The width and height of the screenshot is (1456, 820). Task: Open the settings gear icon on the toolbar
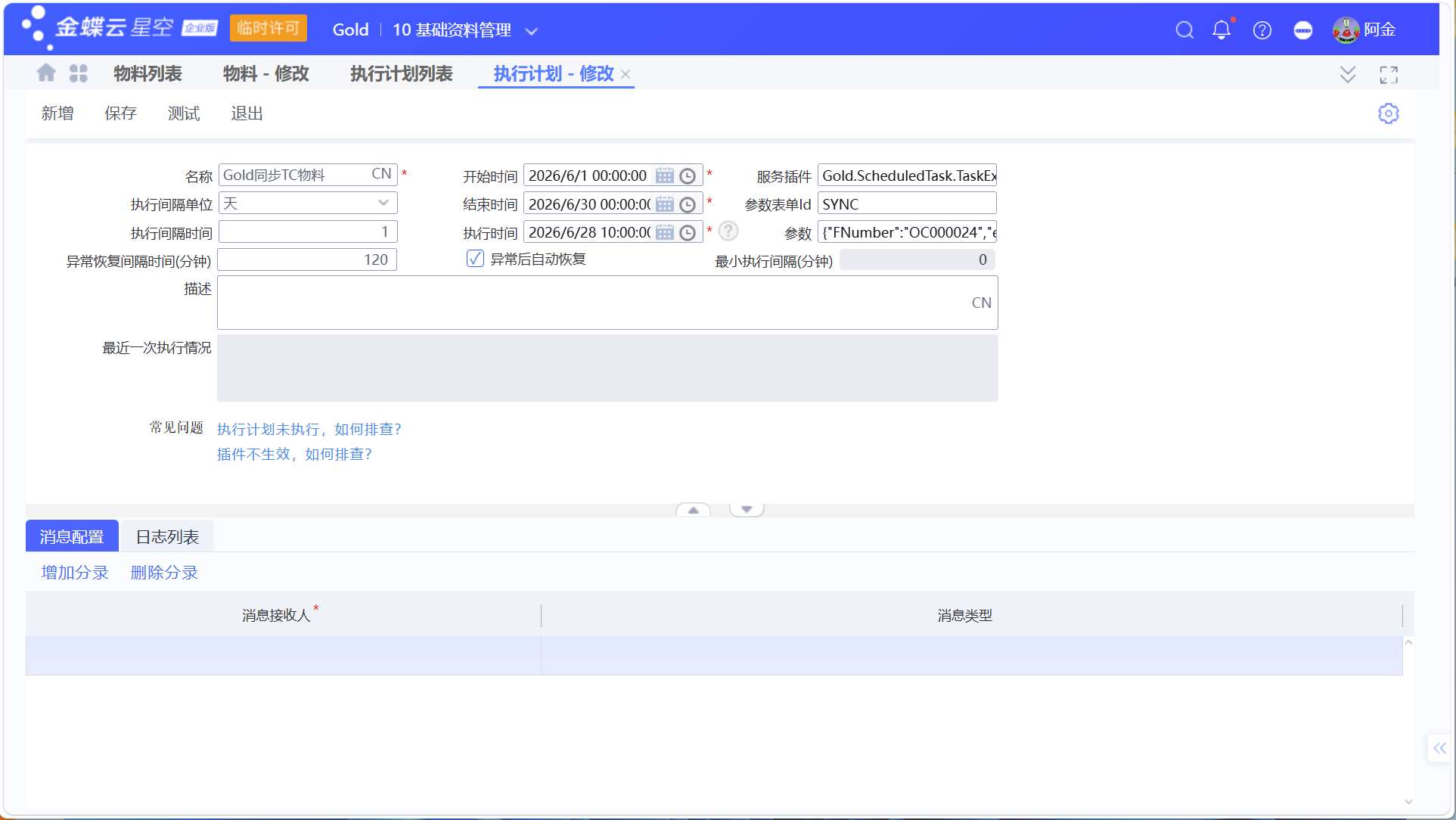[1389, 113]
